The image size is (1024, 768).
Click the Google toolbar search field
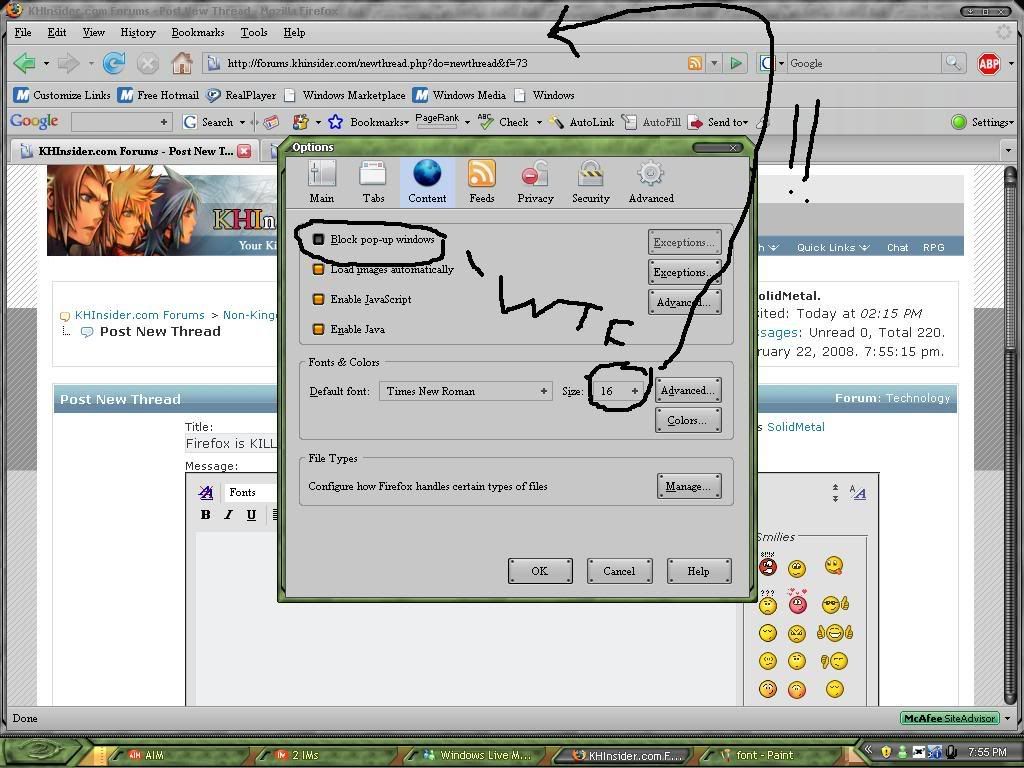121,122
